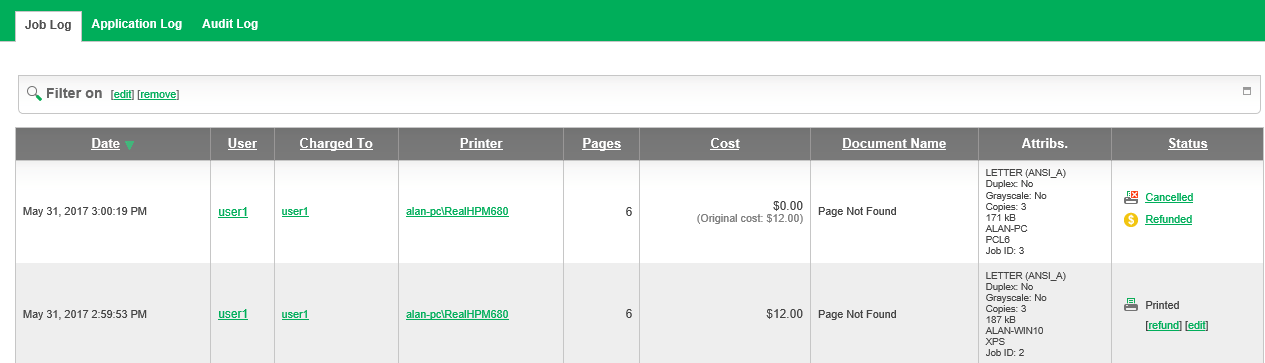This screenshot has width=1265, height=363.
Task: Sort by Cost column header
Action: (725, 144)
